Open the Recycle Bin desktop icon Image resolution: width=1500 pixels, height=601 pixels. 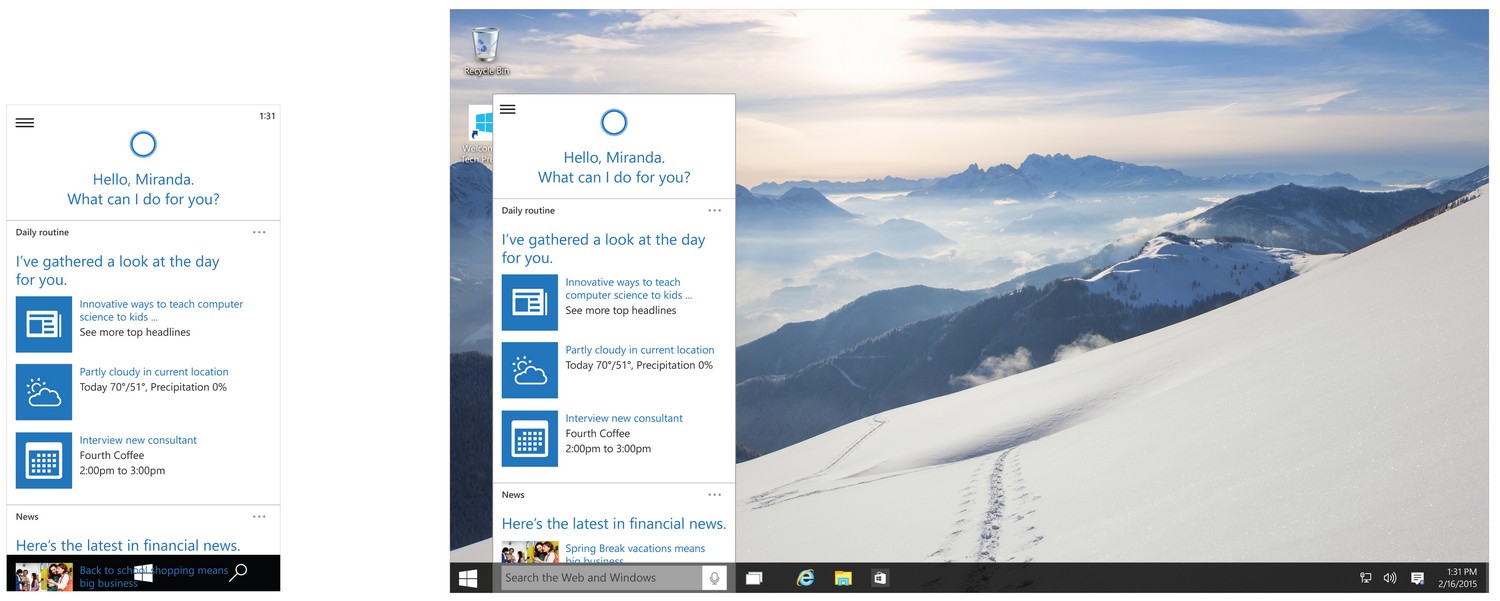[486, 52]
